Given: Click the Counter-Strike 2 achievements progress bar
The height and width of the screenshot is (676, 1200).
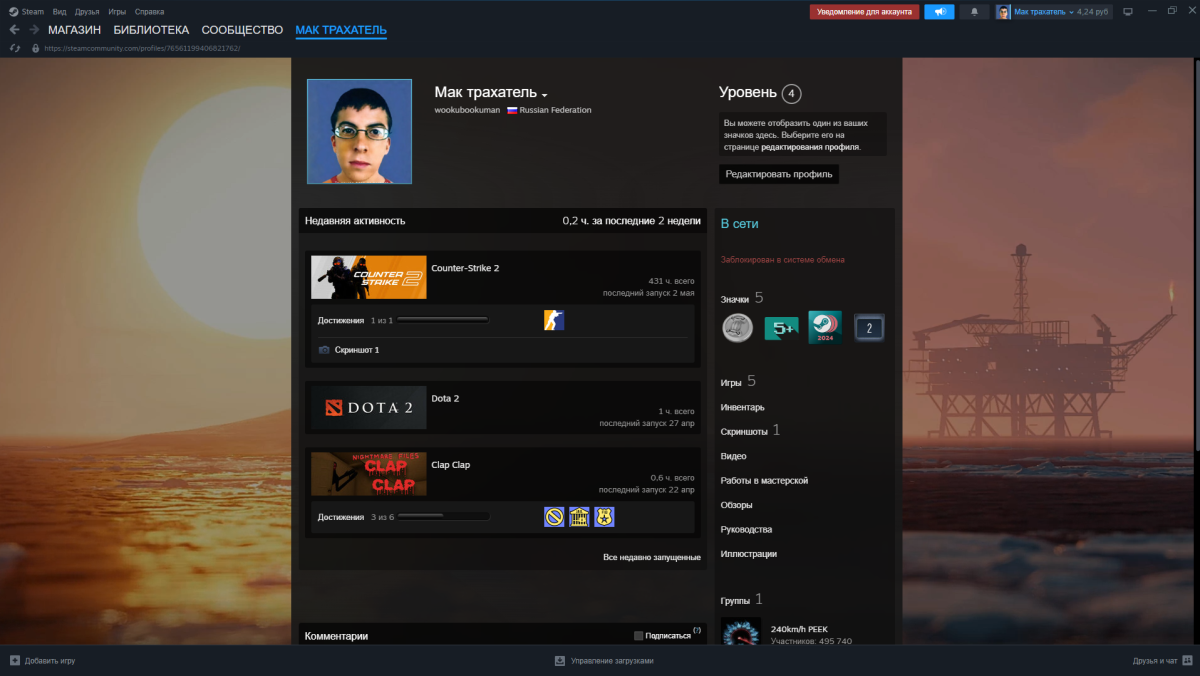Looking at the screenshot, I should (442, 320).
